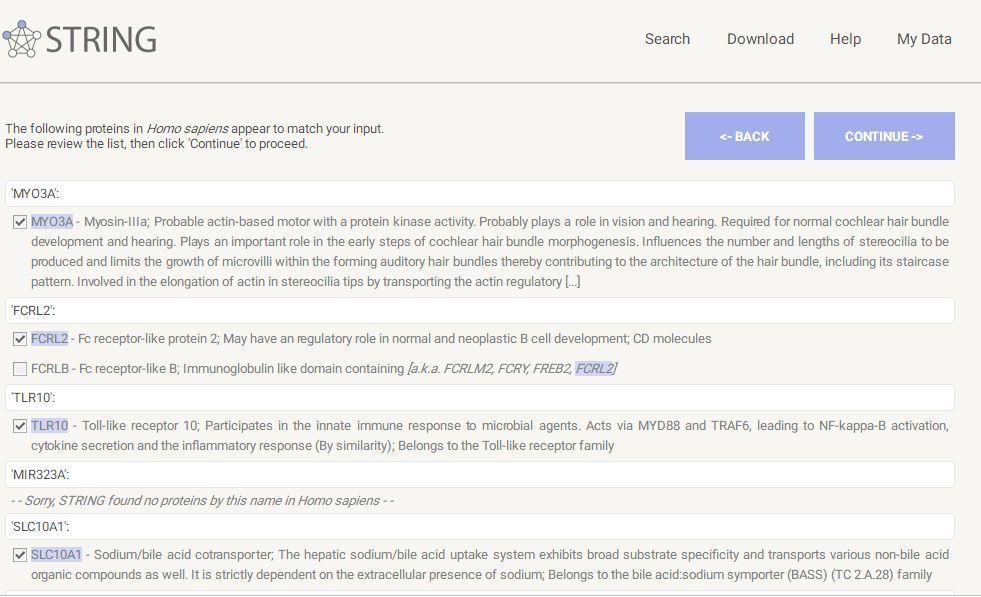Click the 'SLC10A1': query header row
Image resolution: width=981 pixels, height=597 pixels.
[480, 527]
